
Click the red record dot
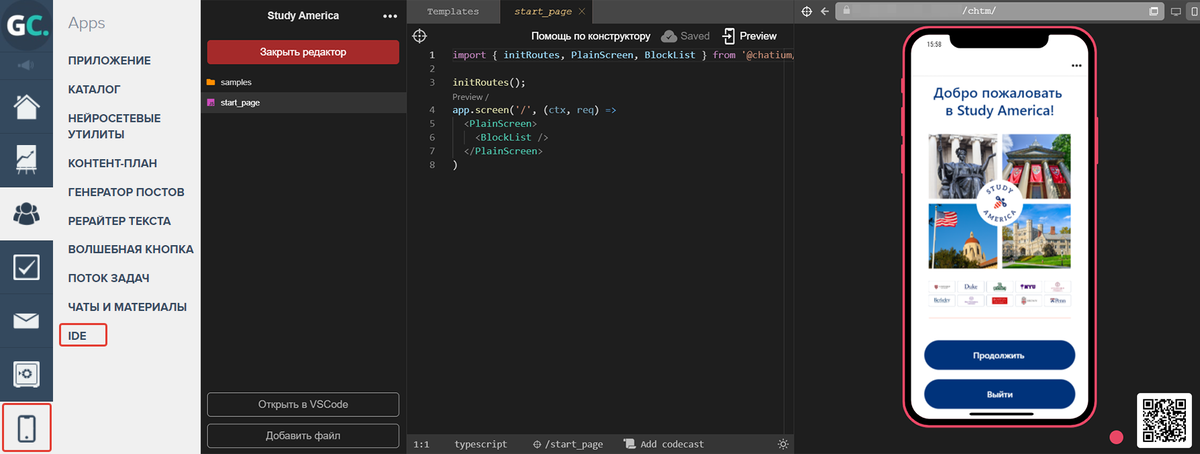click(1116, 437)
